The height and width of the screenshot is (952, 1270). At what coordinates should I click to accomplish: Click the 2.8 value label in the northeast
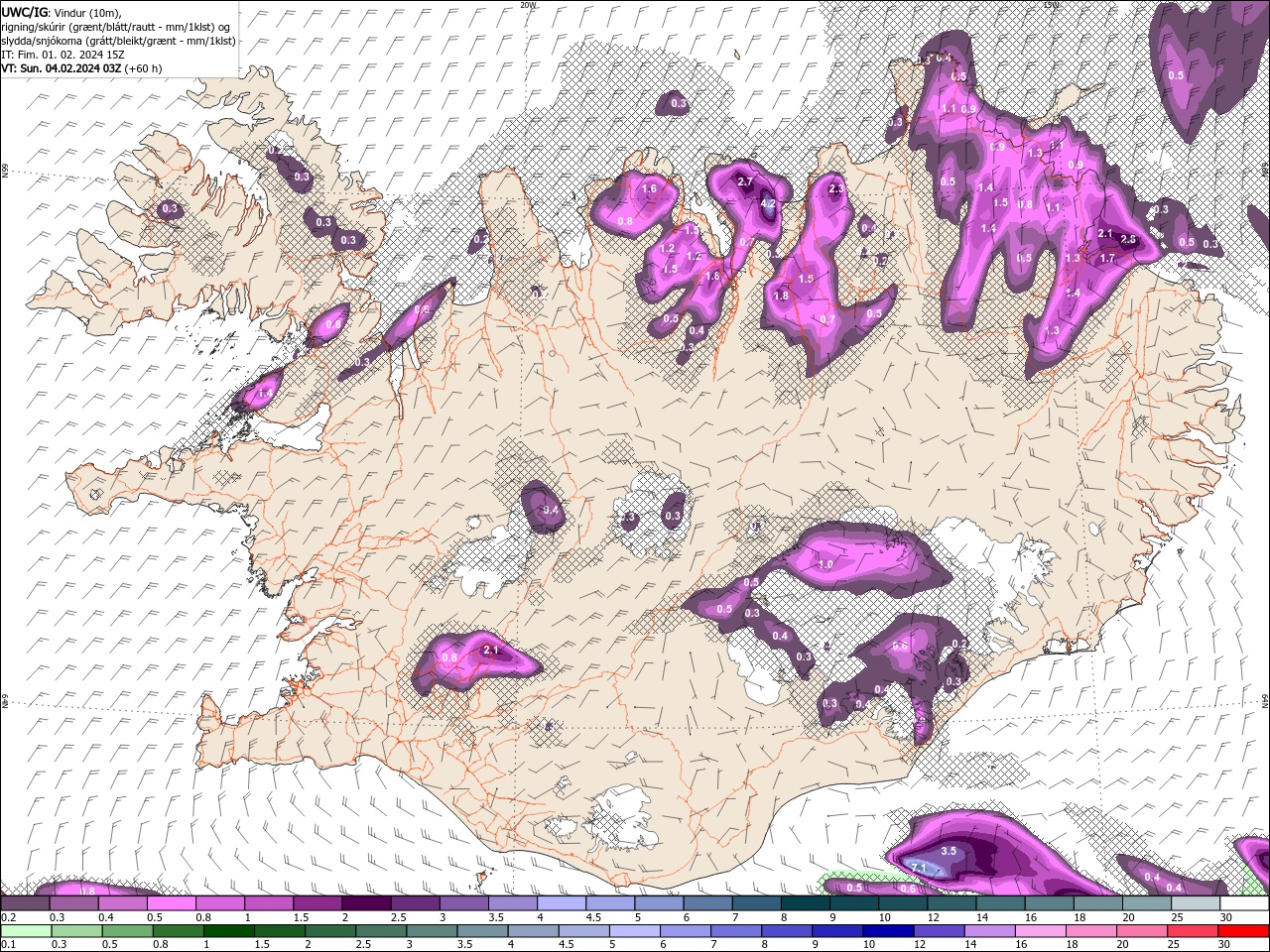[x=1128, y=239]
